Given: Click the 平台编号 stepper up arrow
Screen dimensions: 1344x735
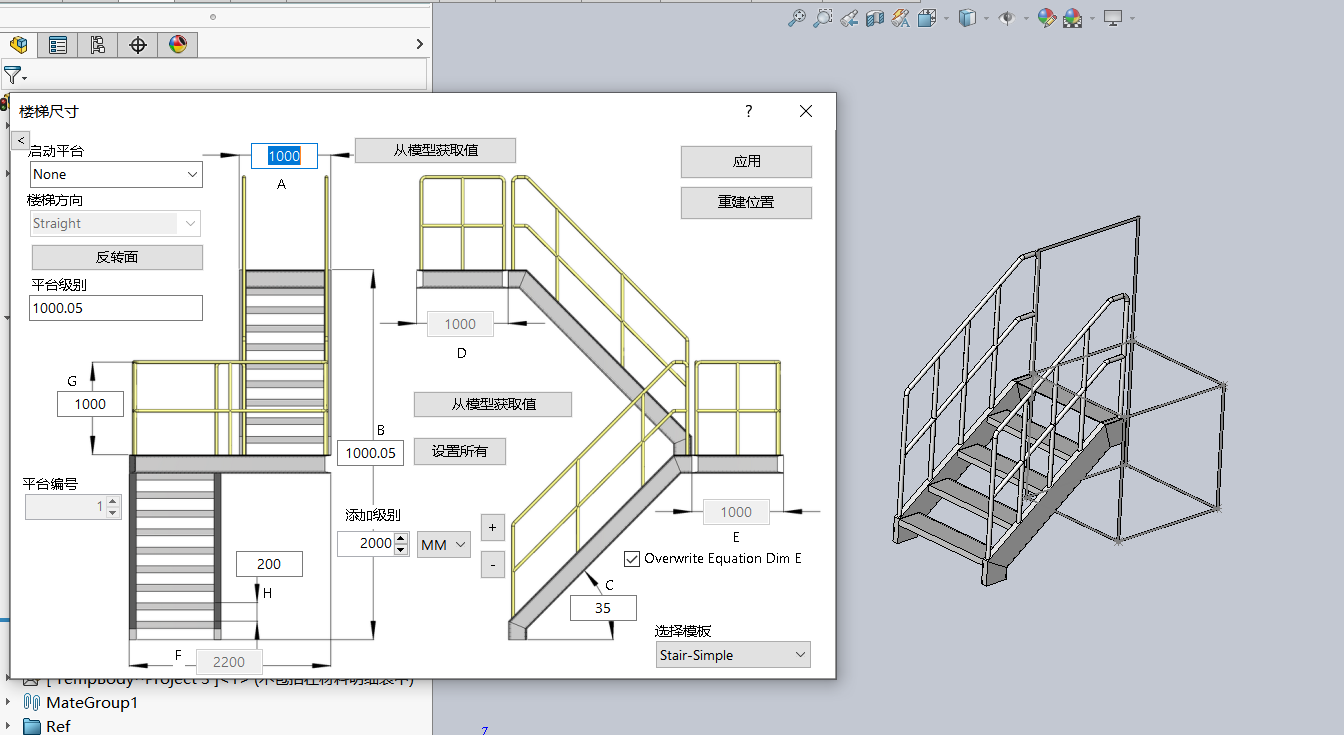Looking at the screenshot, I should tap(113, 502).
